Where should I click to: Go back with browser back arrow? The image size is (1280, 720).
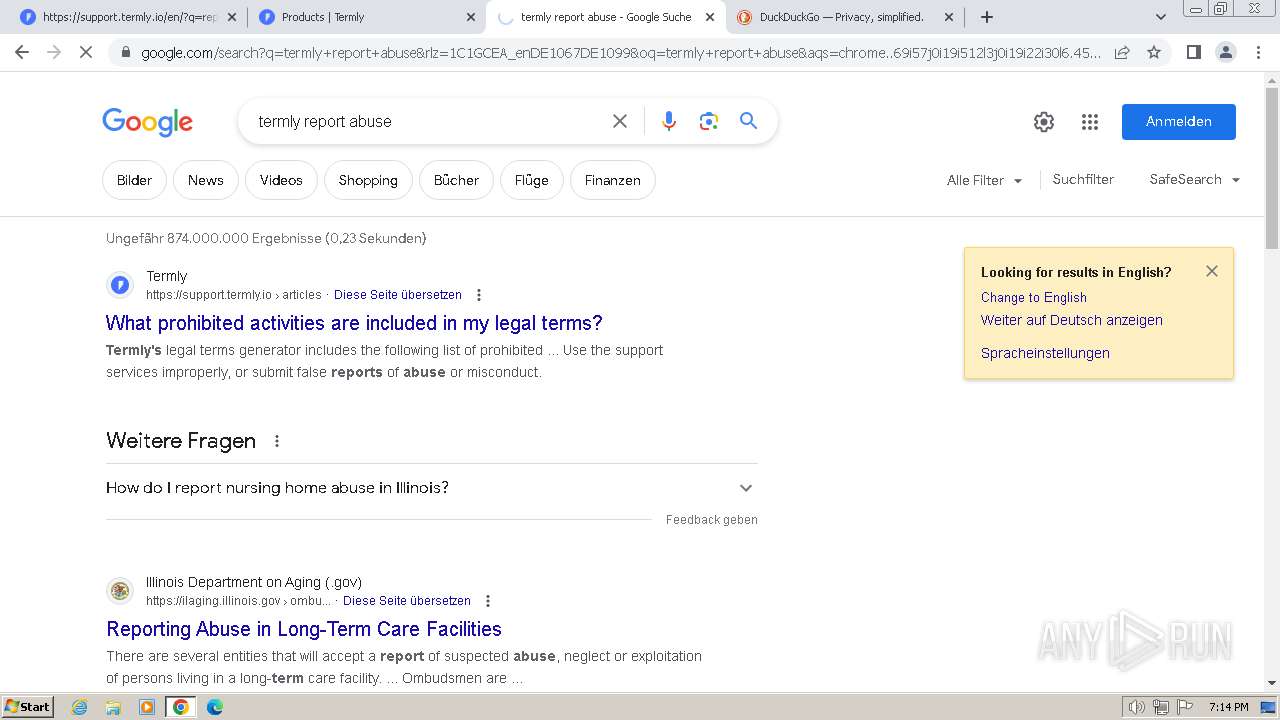(x=22, y=52)
